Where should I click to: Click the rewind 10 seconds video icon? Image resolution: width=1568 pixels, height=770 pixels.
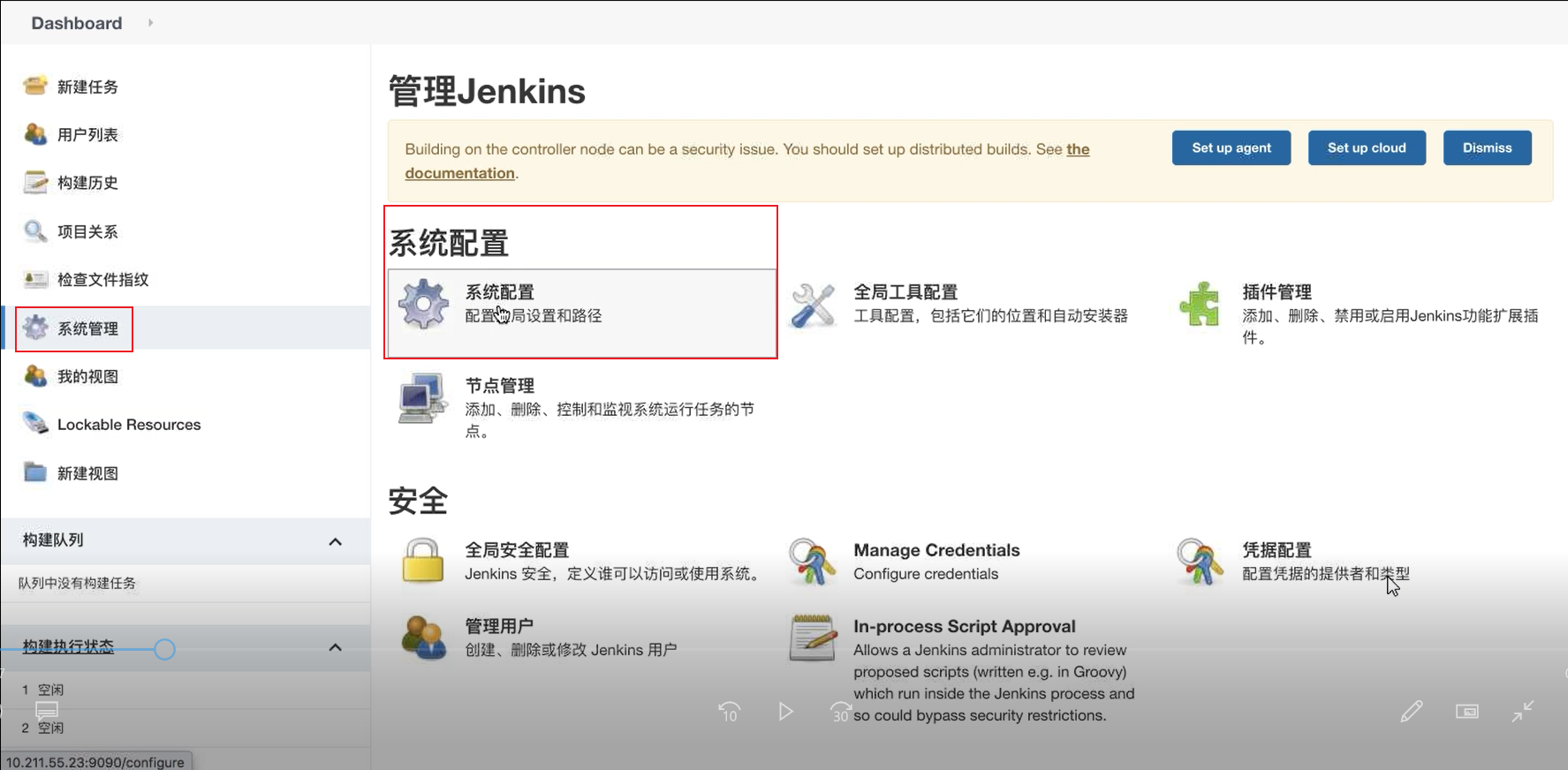tap(730, 712)
